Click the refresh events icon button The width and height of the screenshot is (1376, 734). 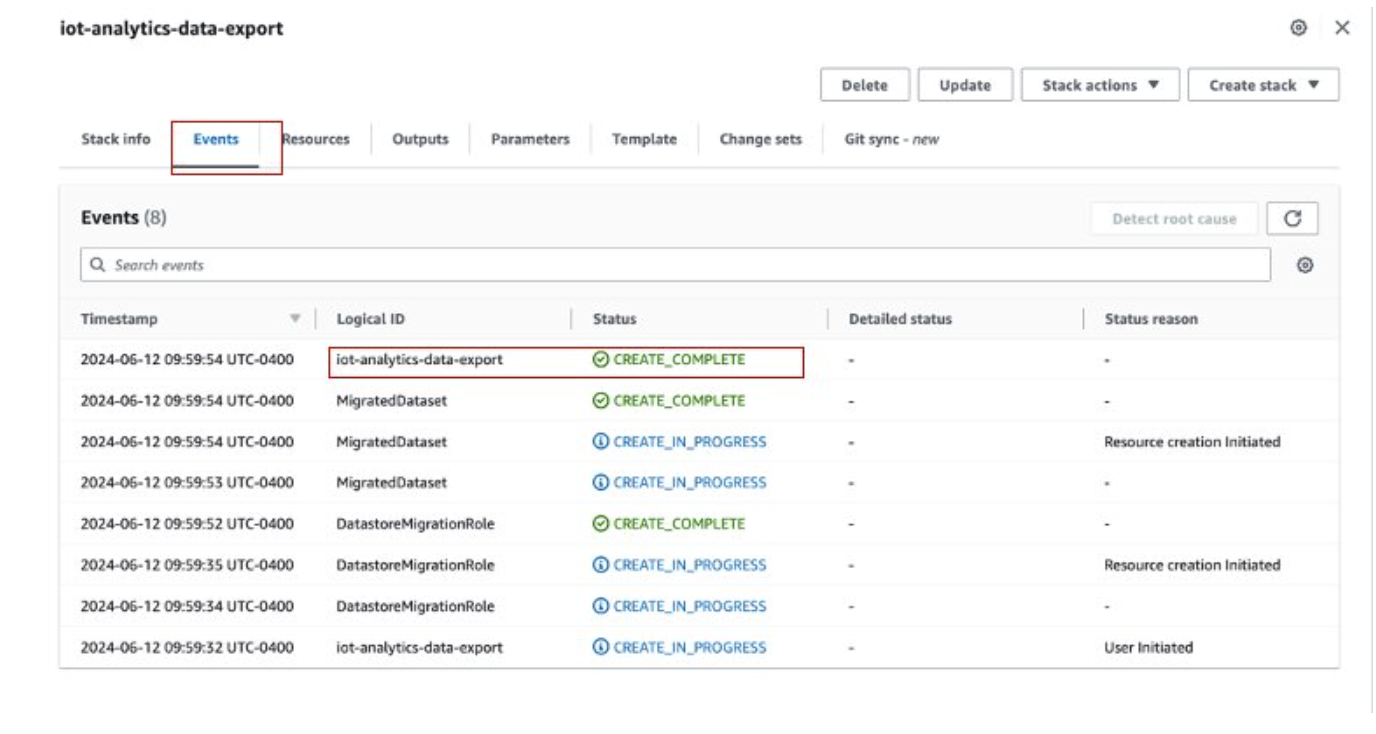(x=1292, y=218)
